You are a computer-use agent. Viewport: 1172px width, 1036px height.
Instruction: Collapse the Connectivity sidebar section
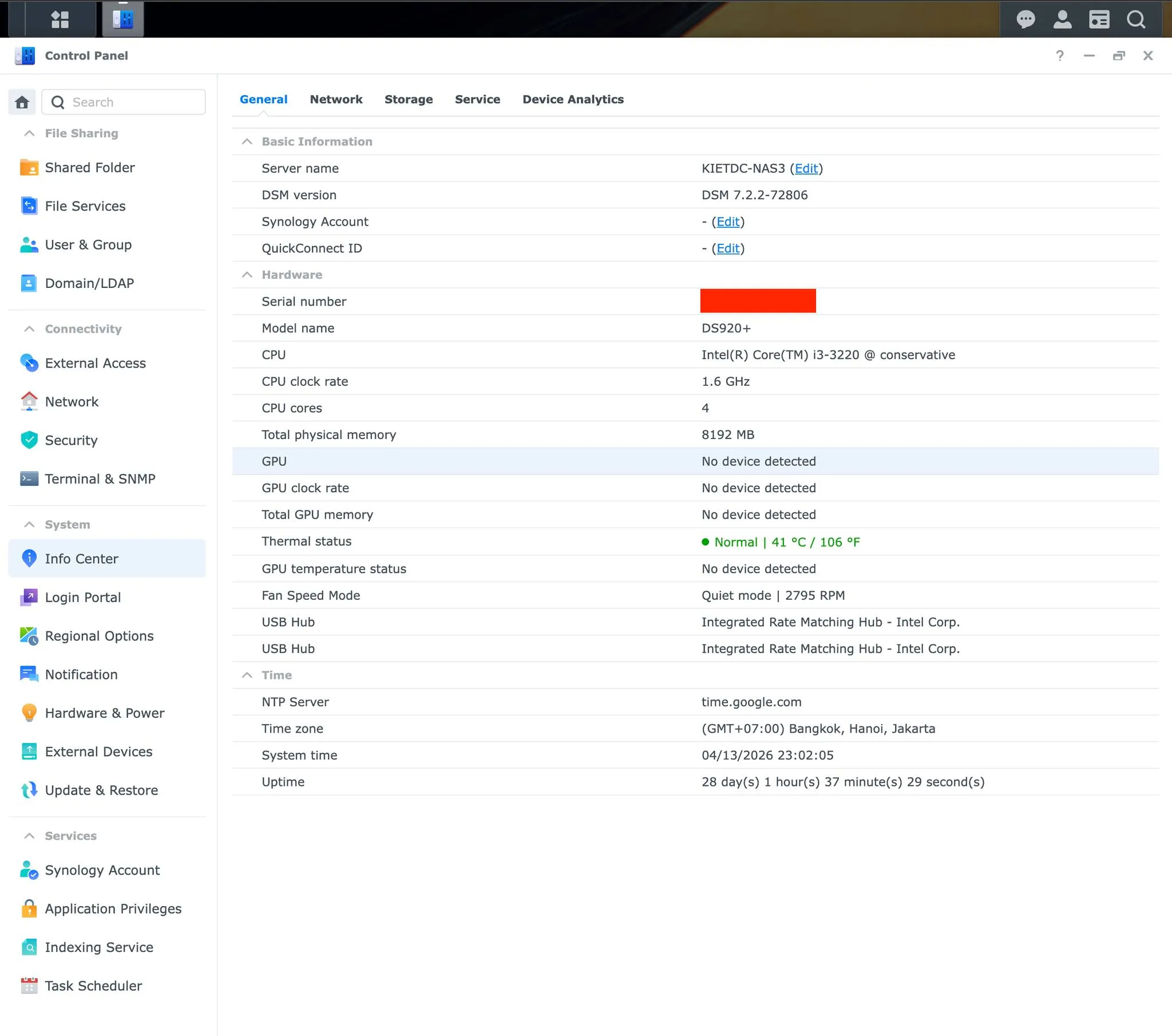point(29,329)
